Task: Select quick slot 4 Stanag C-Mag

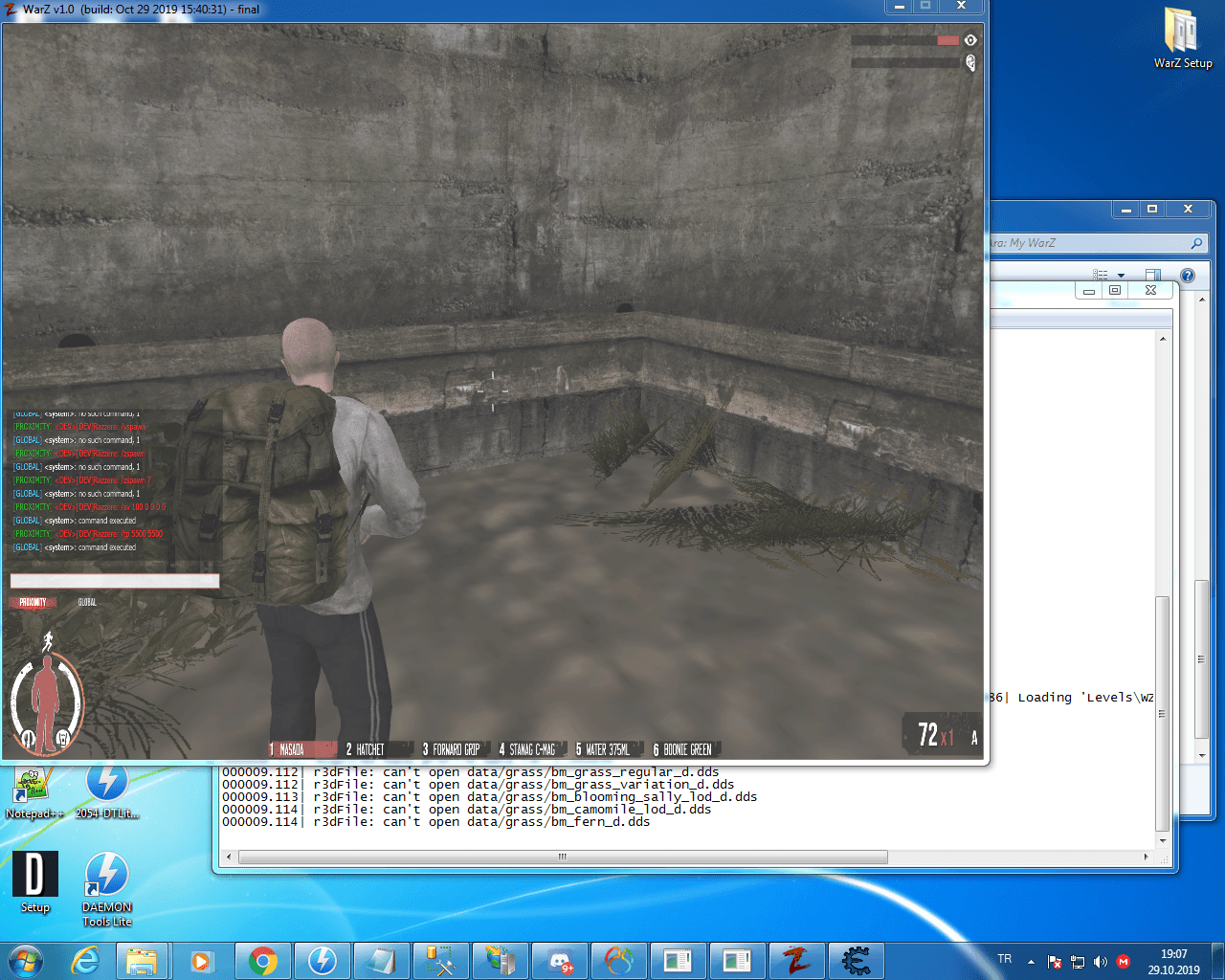Action: coord(530,749)
